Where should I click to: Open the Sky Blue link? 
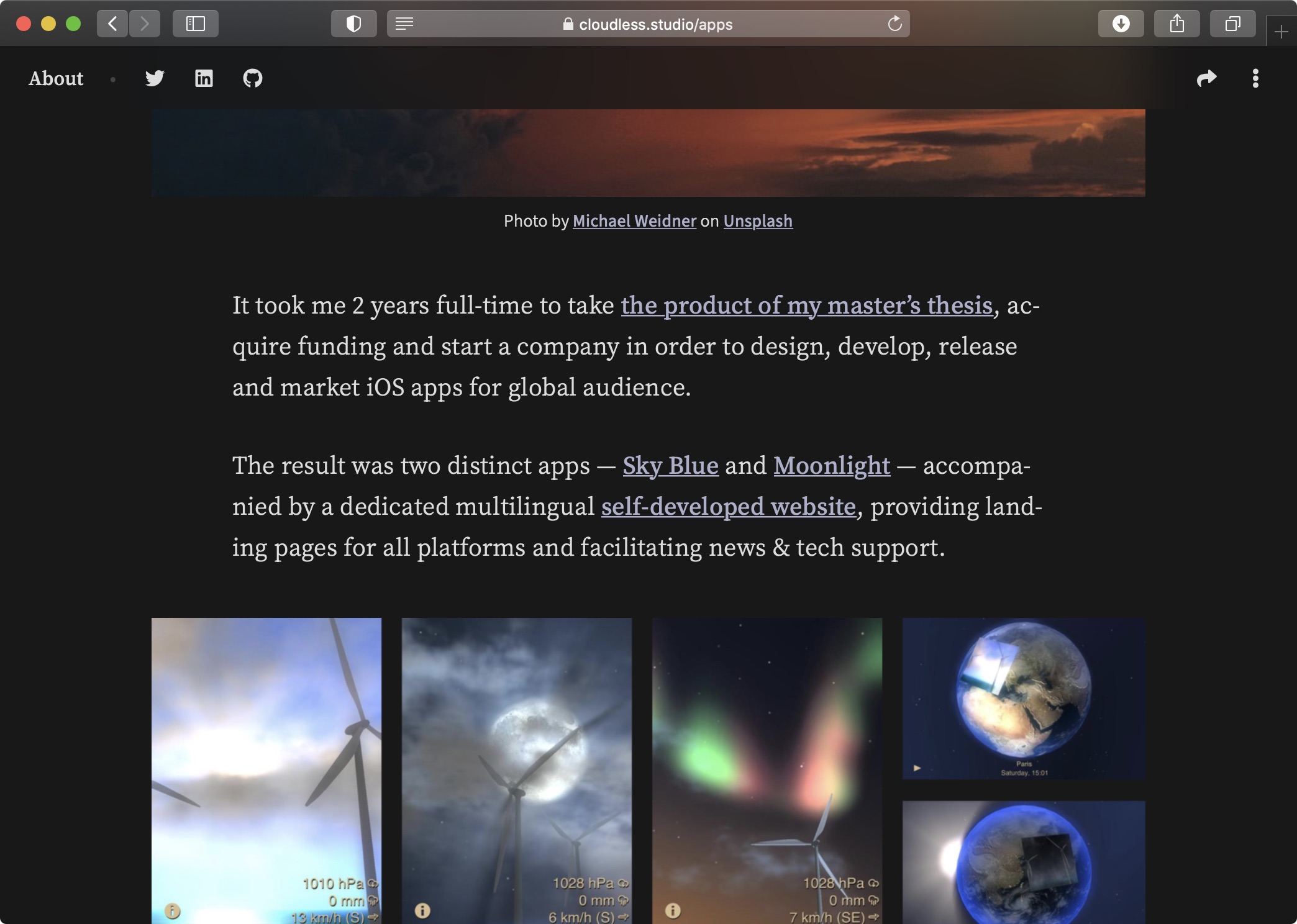pos(670,465)
